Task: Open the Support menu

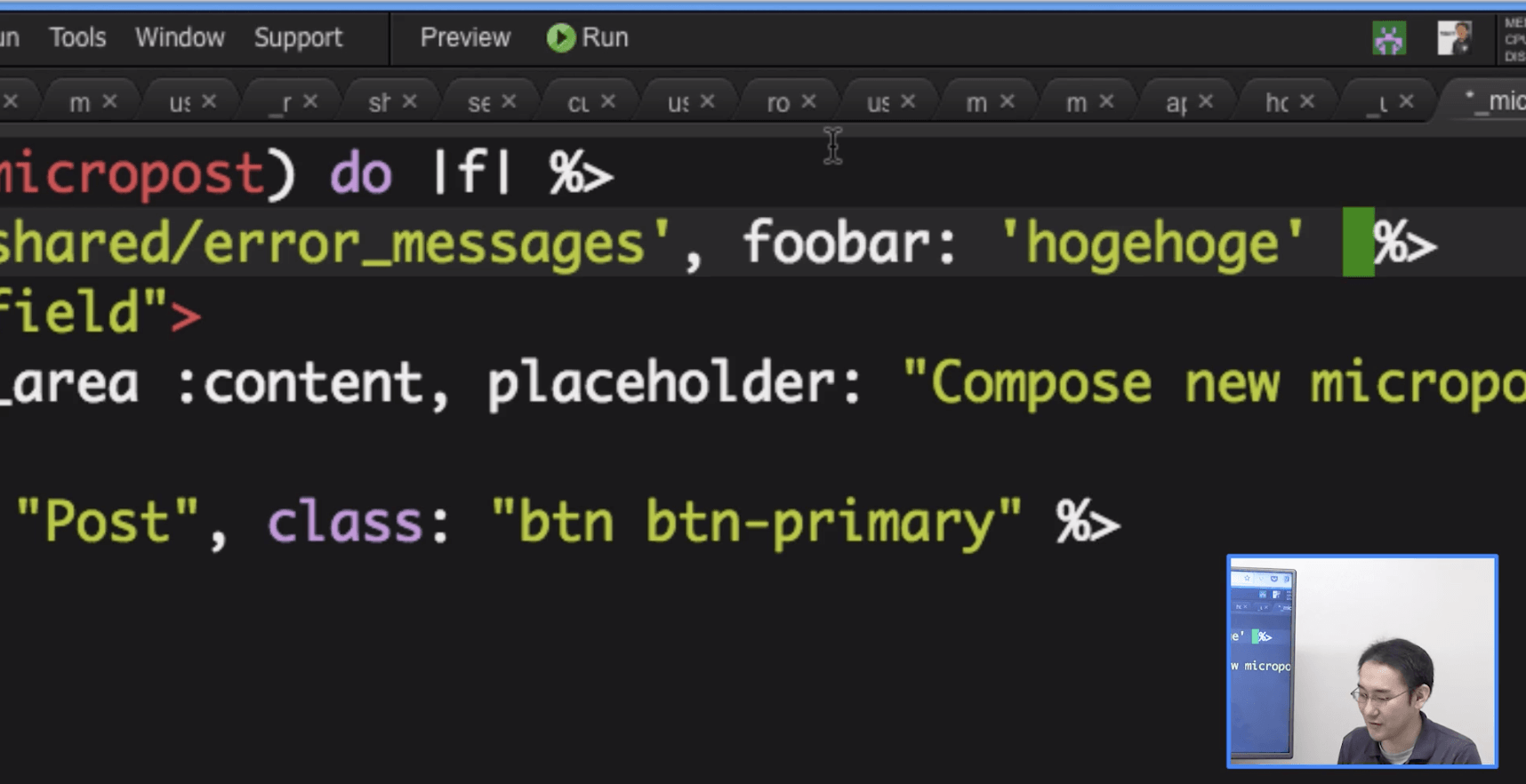Action: [298, 37]
